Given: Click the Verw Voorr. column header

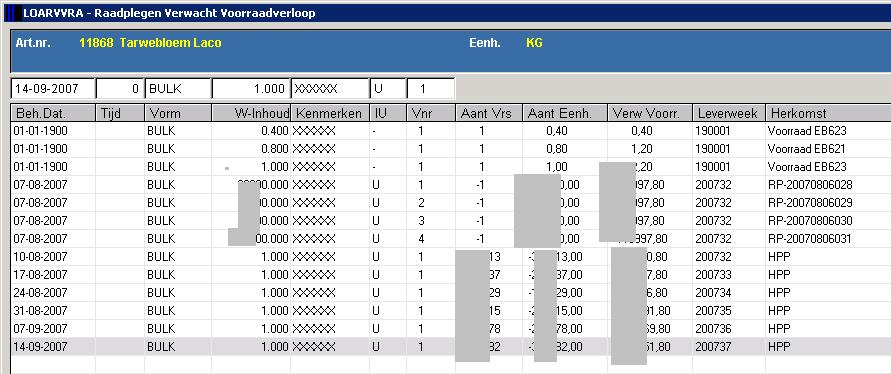Looking at the screenshot, I should 650,113.
